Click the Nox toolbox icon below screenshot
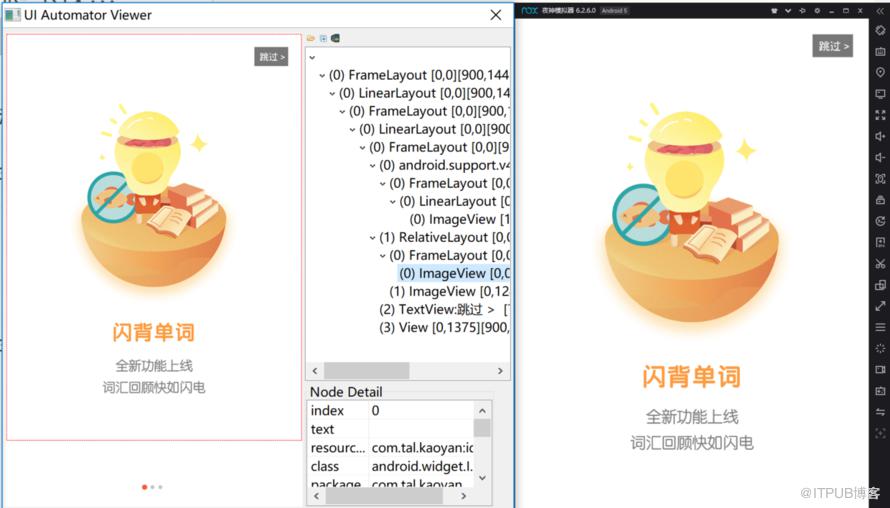 880,200
